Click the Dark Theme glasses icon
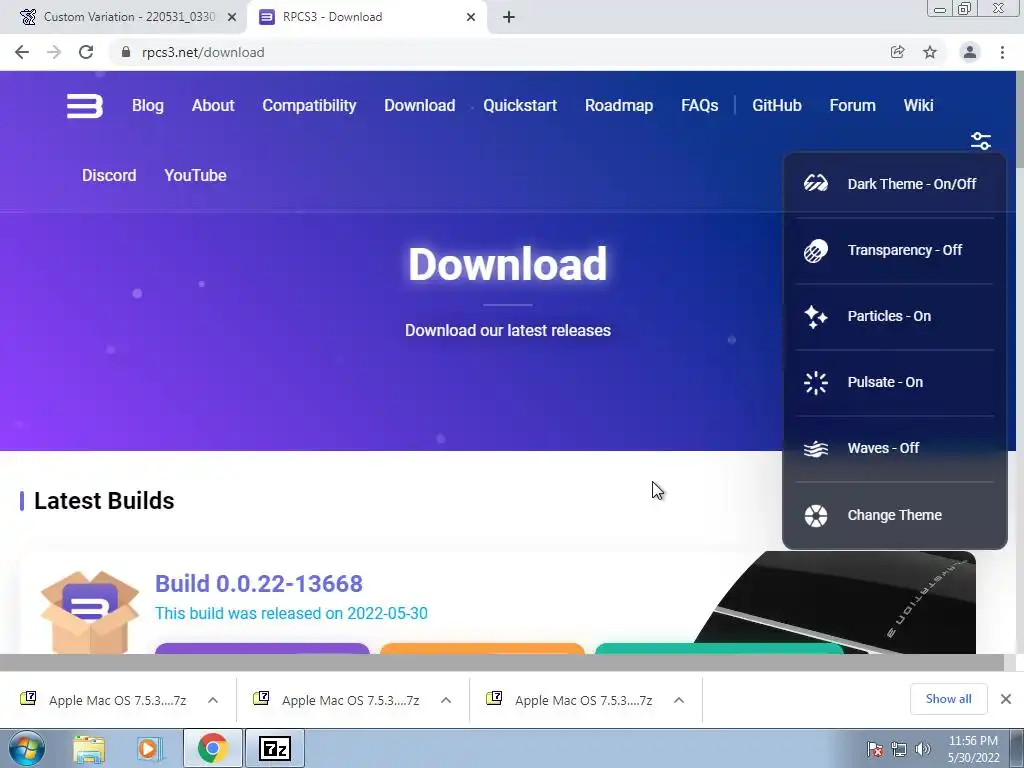 click(816, 184)
